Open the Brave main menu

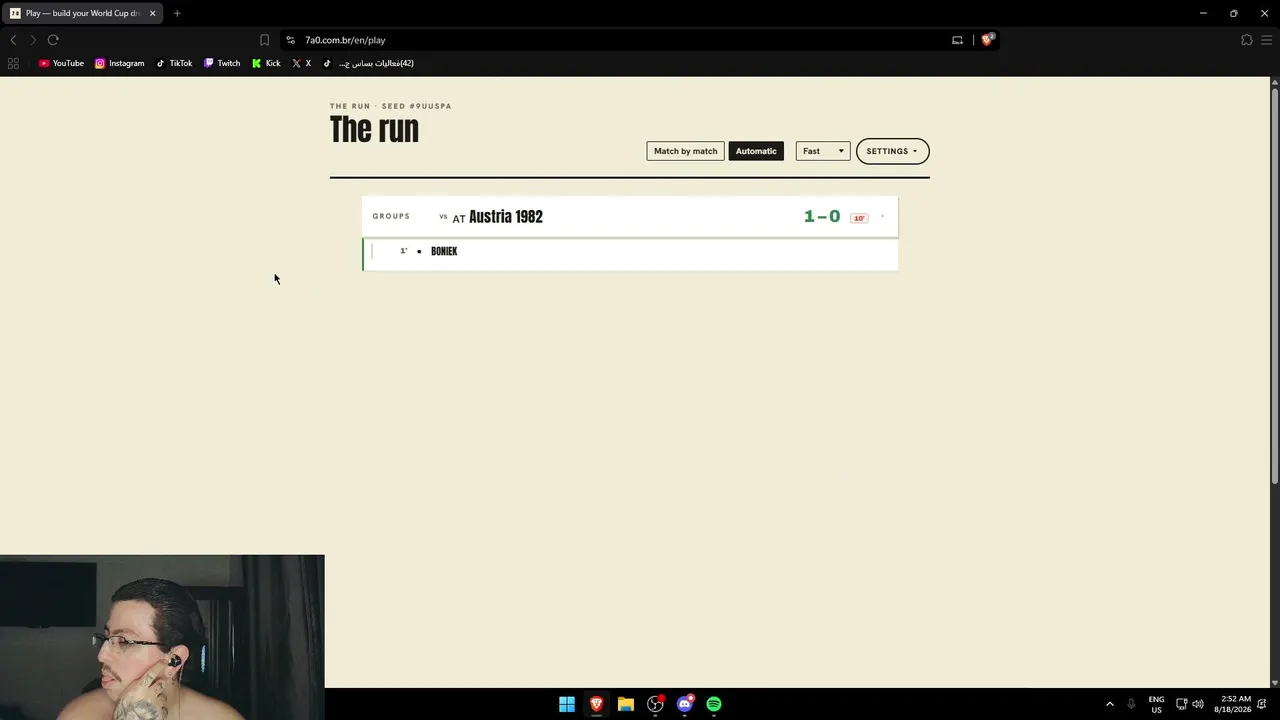click(x=1267, y=40)
